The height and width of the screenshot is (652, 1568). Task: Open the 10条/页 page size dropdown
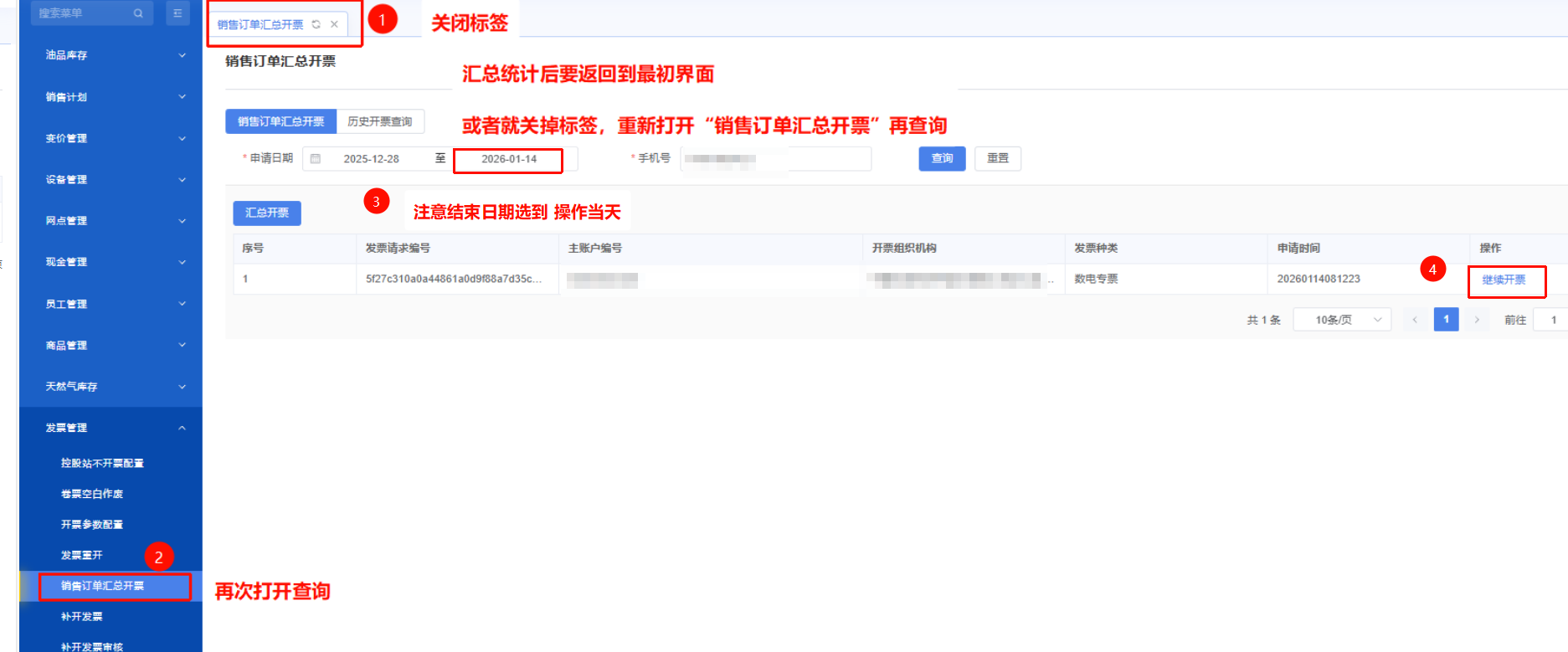(x=1342, y=320)
